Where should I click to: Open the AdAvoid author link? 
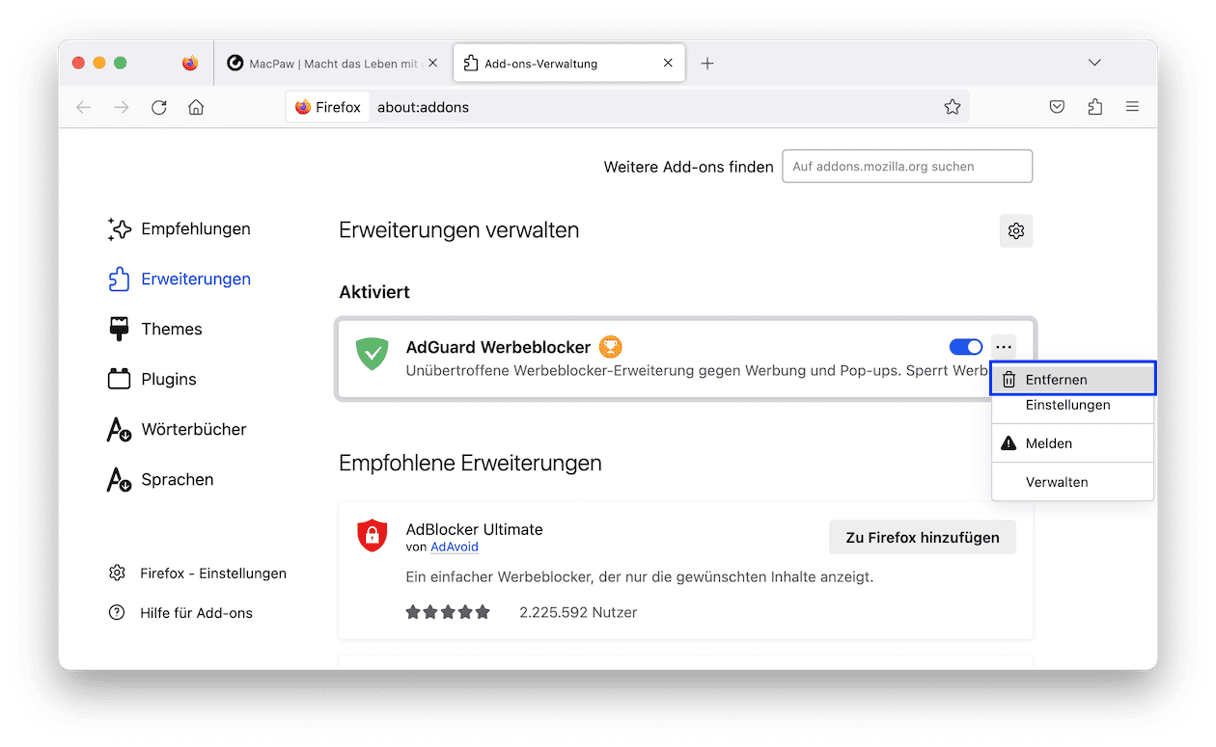click(454, 547)
